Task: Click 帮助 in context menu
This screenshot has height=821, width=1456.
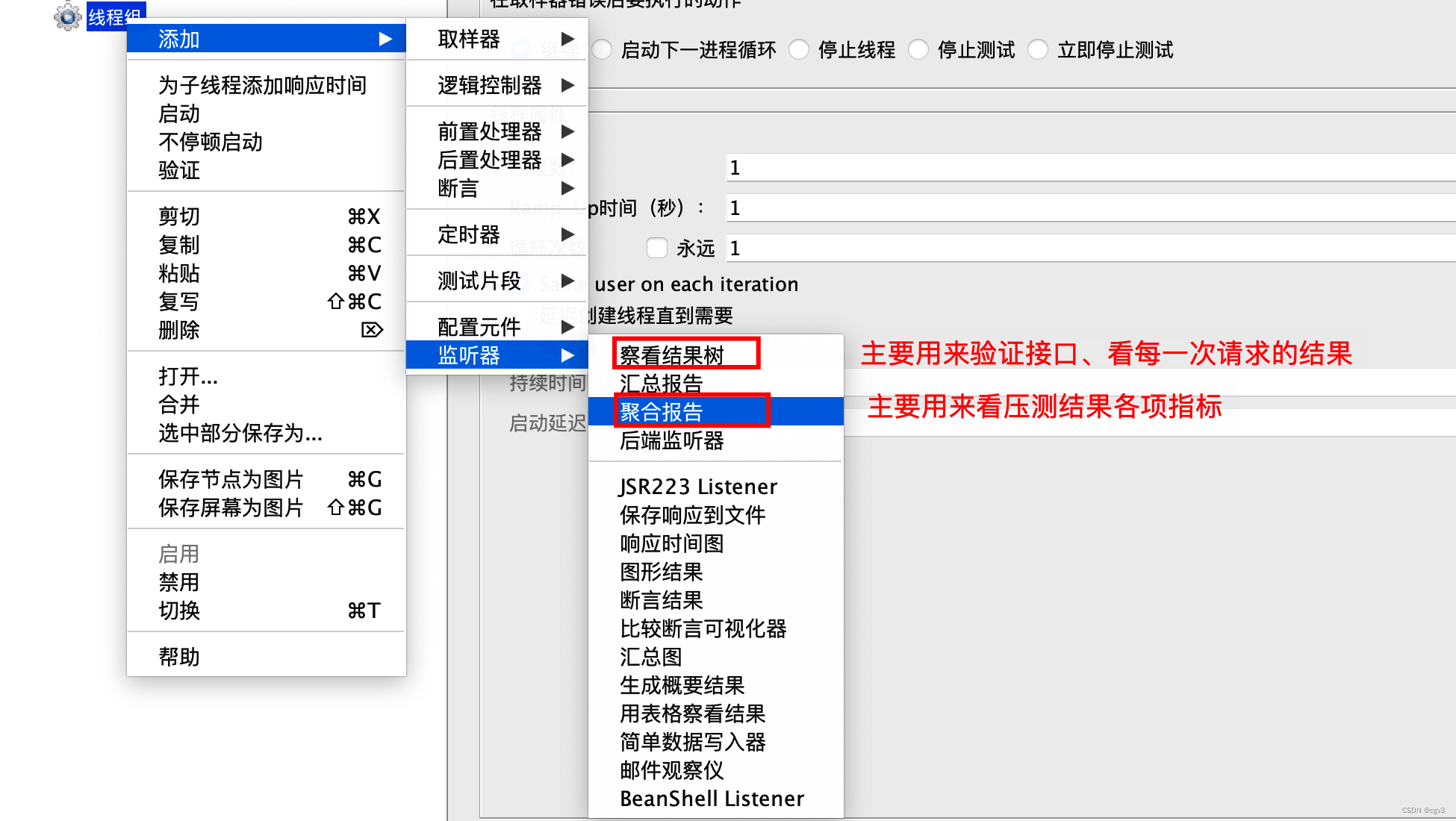Action: pos(179,656)
